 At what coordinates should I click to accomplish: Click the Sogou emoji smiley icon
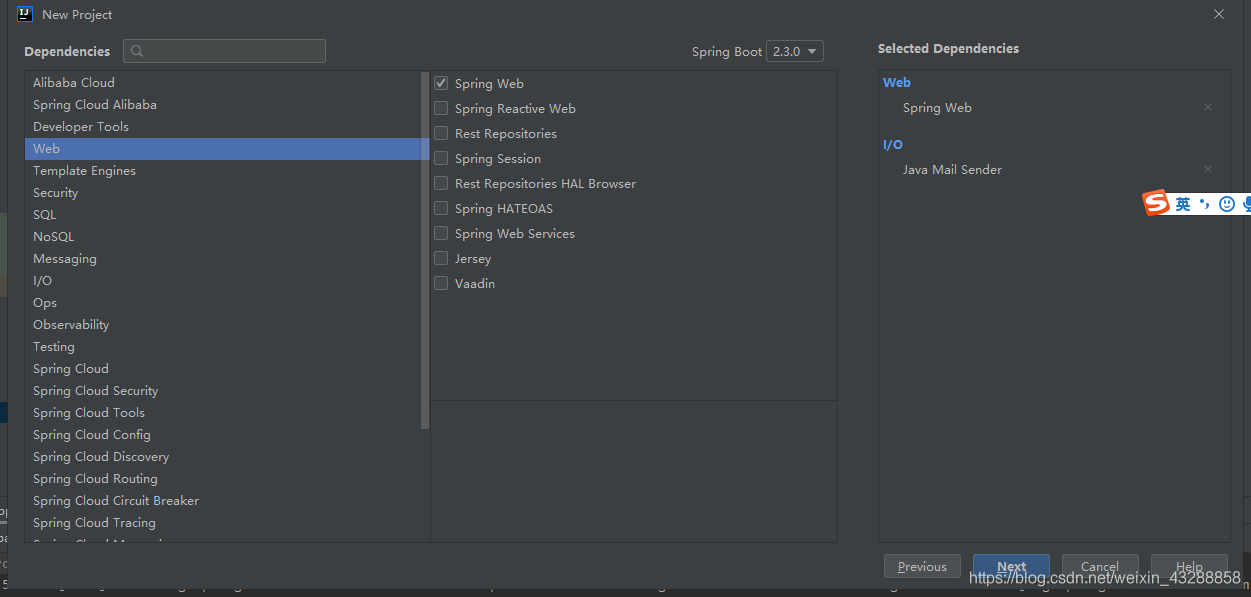tap(1226, 204)
